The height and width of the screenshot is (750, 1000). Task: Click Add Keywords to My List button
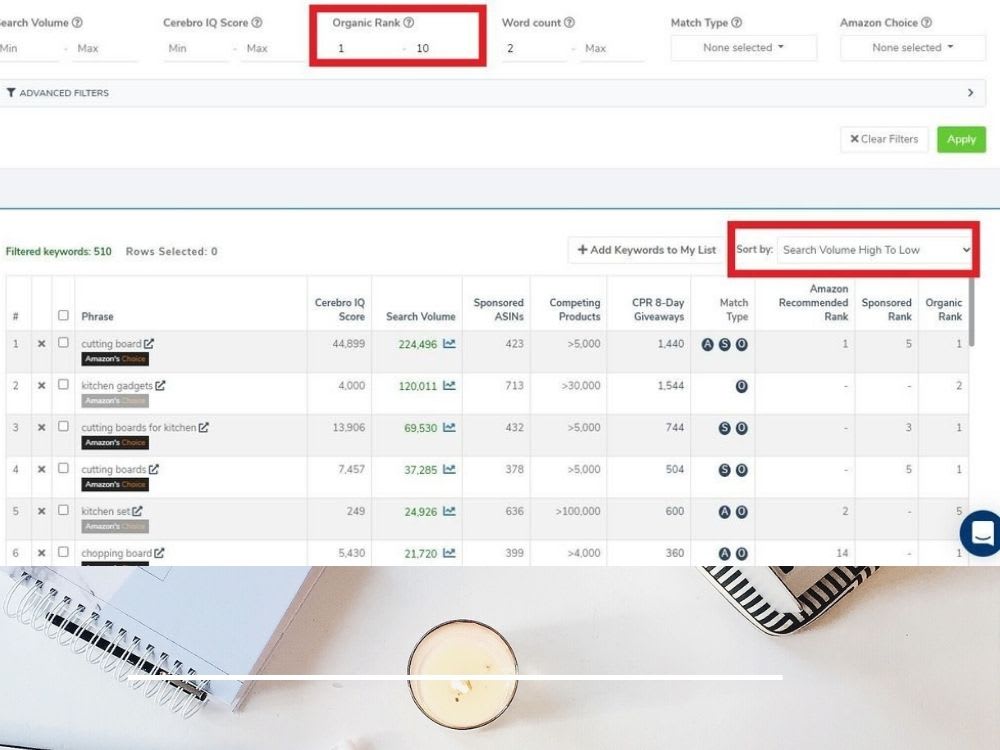pyautogui.click(x=646, y=250)
